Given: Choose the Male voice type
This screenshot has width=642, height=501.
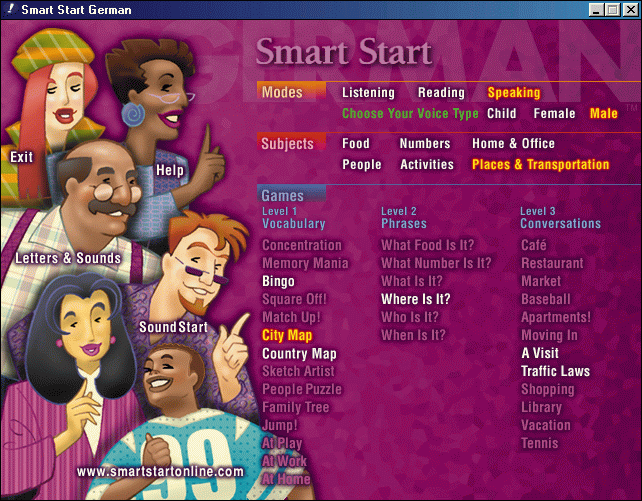Looking at the screenshot, I should point(604,113).
